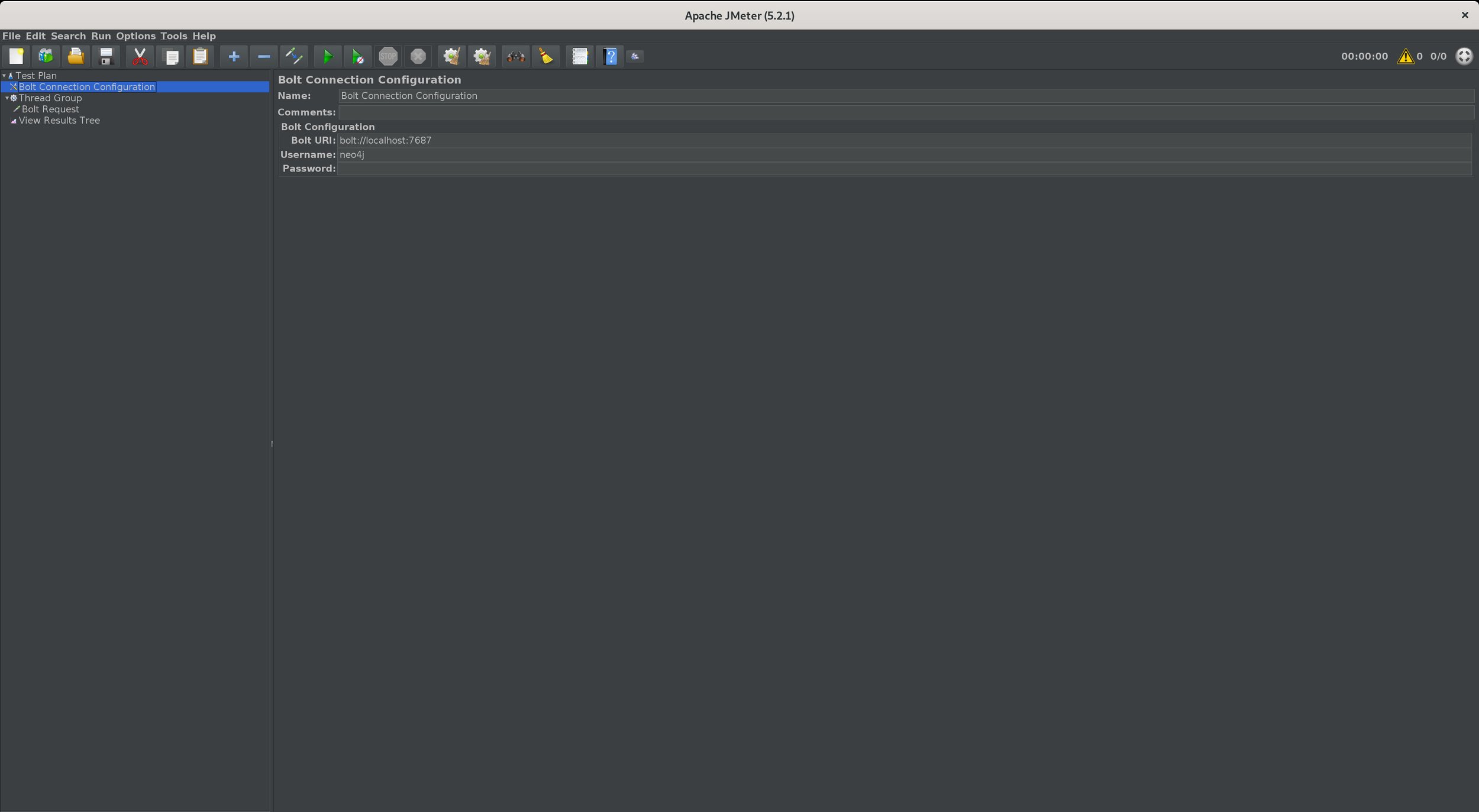
Task: Select Bolt Connection Configuration tree item
Action: [87, 87]
